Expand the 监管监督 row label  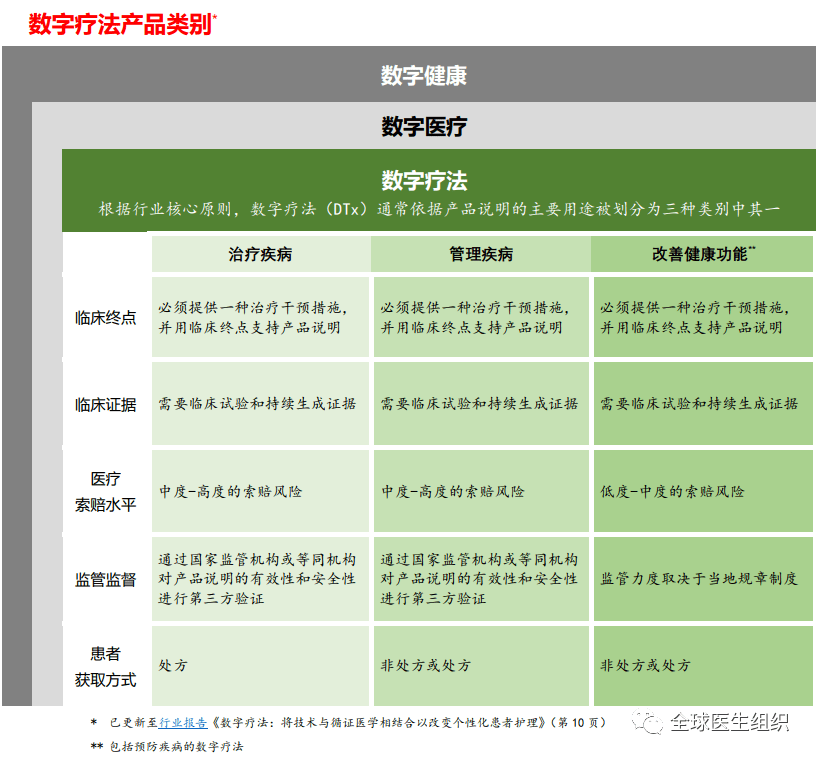(x=104, y=581)
